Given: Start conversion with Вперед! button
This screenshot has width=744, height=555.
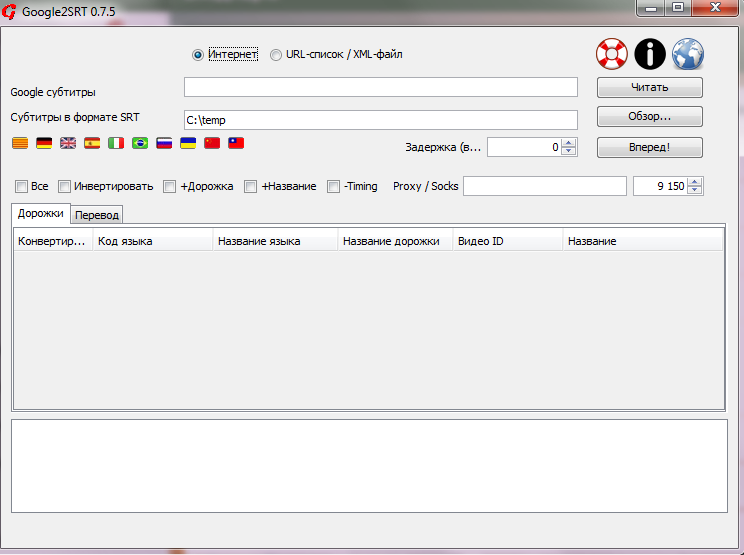Looking at the screenshot, I should 650,147.
